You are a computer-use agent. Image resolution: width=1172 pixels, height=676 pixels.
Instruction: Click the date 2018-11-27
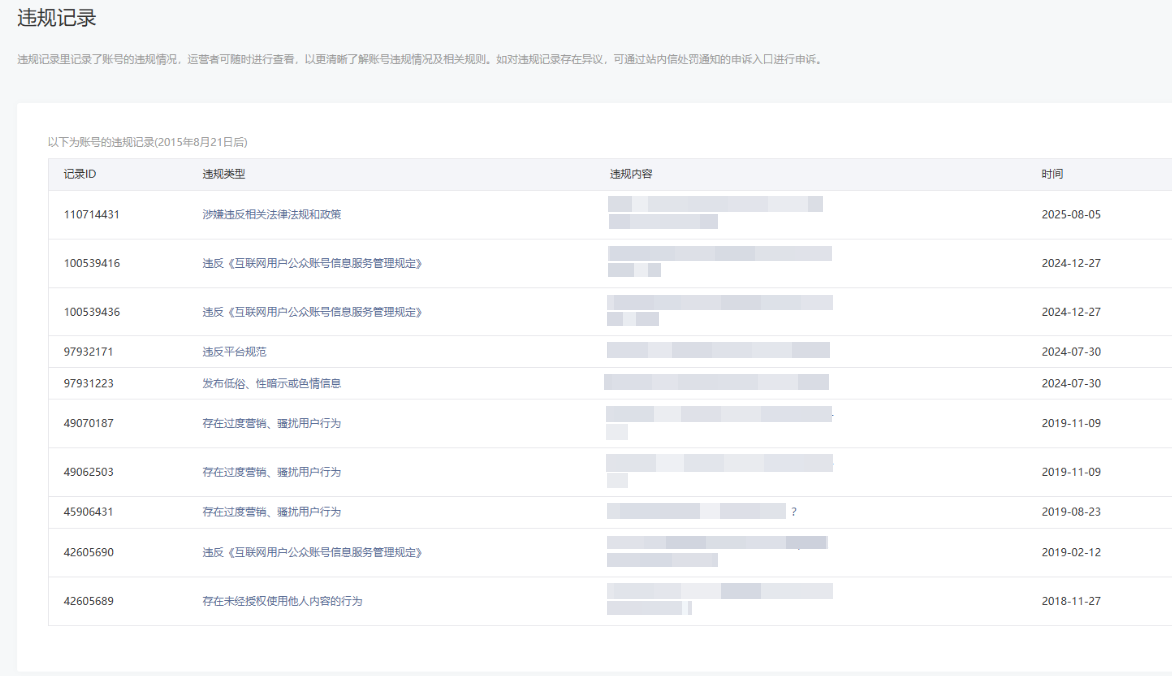[x=1071, y=602]
